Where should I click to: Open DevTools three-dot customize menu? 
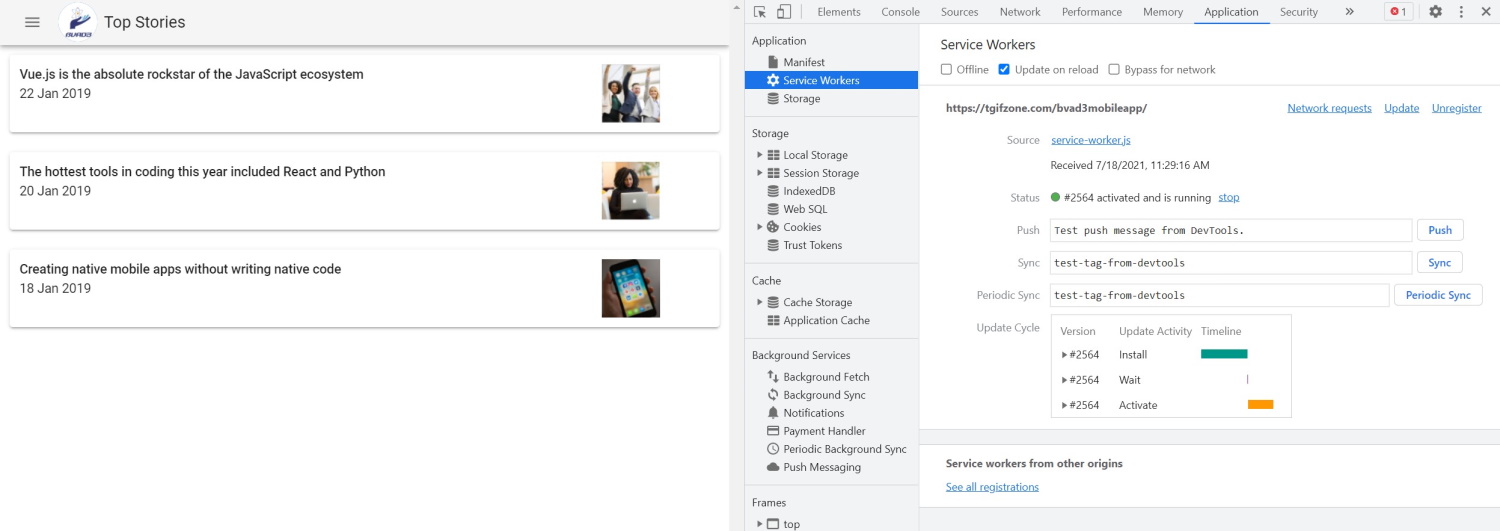[1461, 12]
